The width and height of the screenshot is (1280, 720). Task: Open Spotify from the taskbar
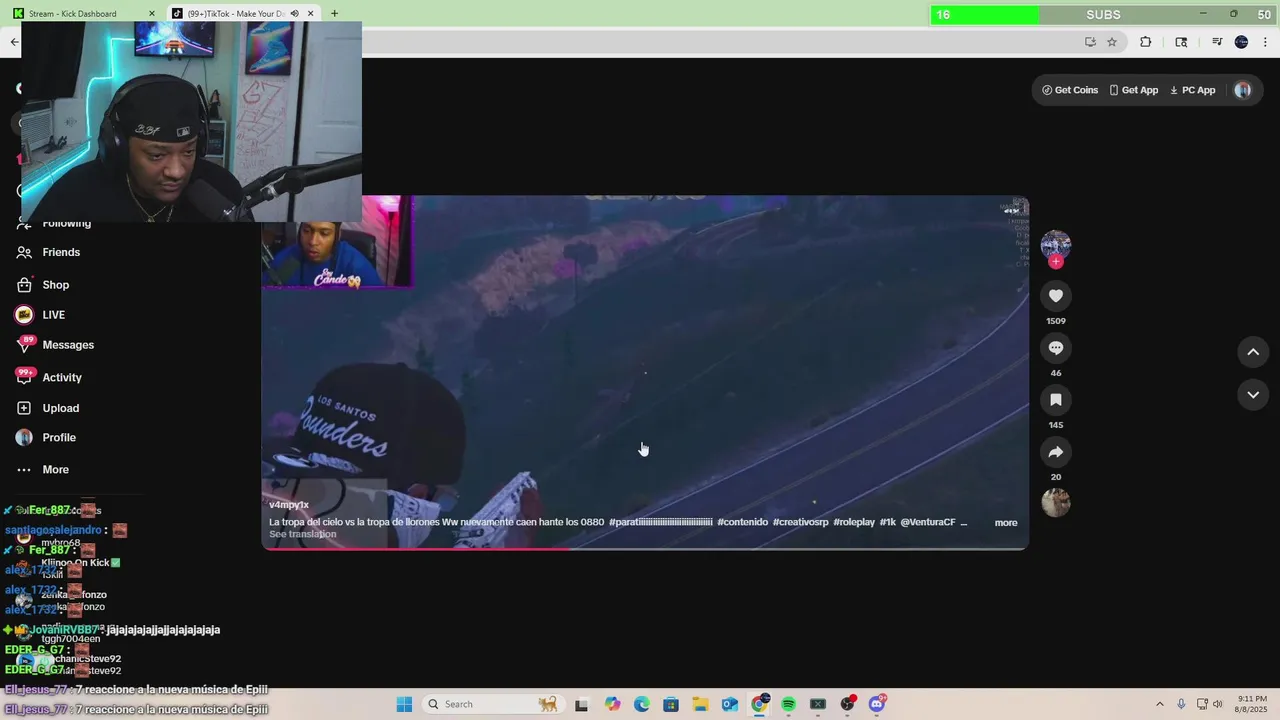point(788,704)
